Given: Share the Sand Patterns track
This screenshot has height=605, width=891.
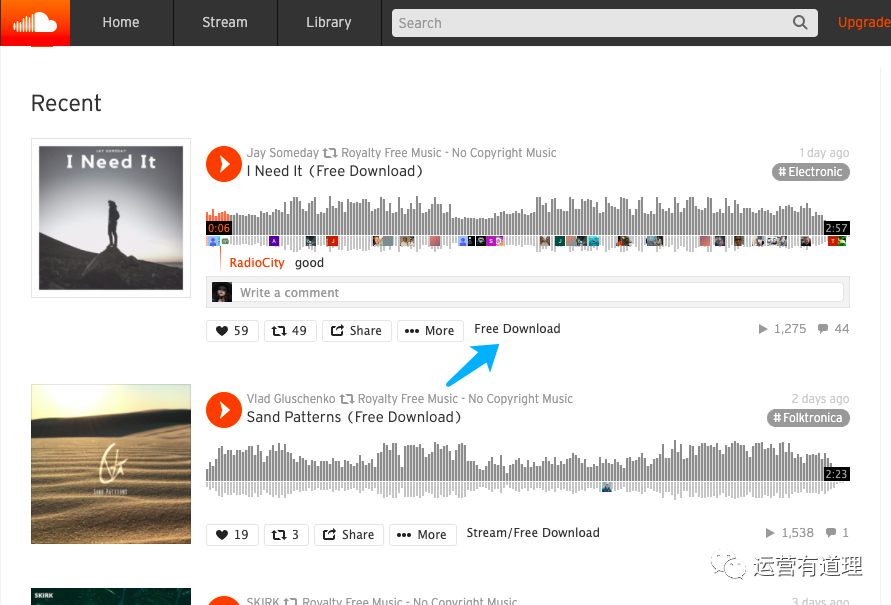Looking at the screenshot, I should [x=348, y=535].
